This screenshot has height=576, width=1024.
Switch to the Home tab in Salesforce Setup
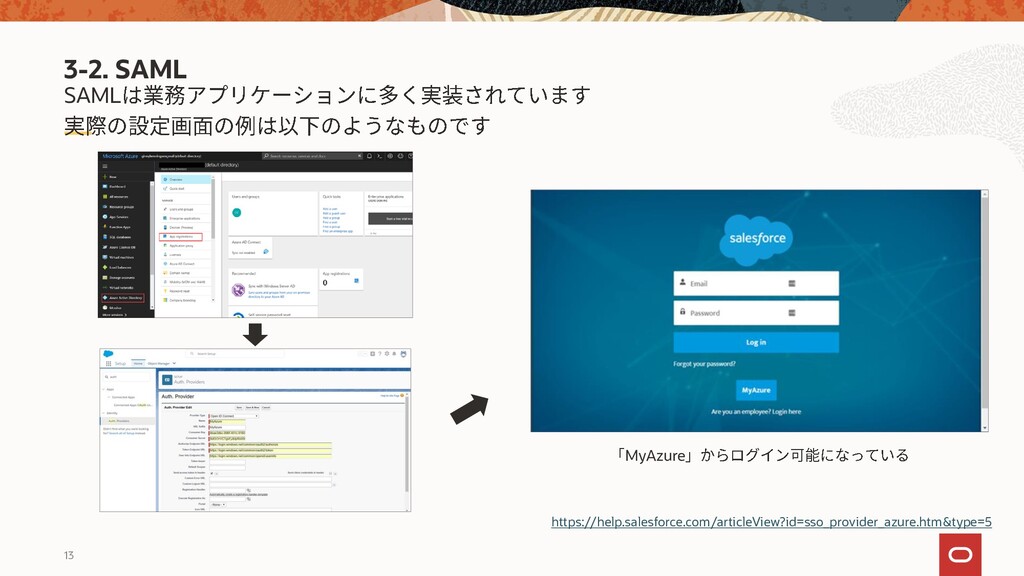click(x=138, y=363)
